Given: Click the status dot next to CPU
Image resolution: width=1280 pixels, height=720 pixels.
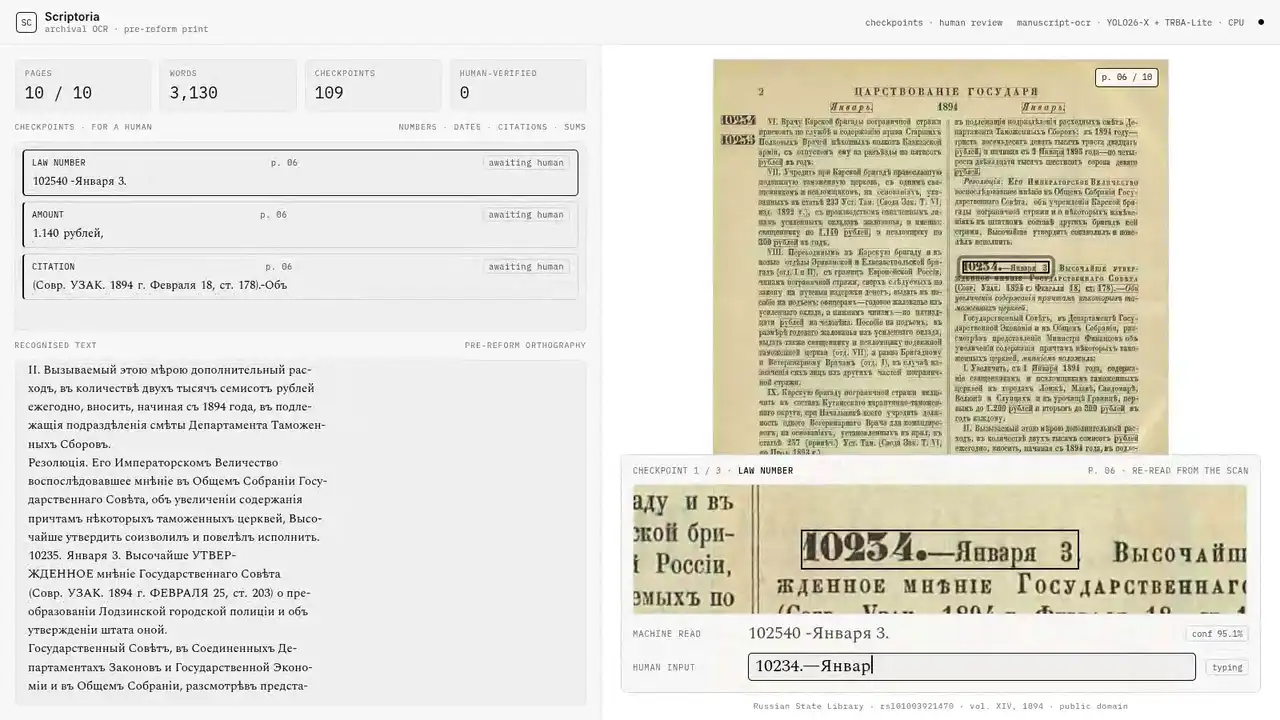Looking at the screenshot, I should click(1261, 22).
